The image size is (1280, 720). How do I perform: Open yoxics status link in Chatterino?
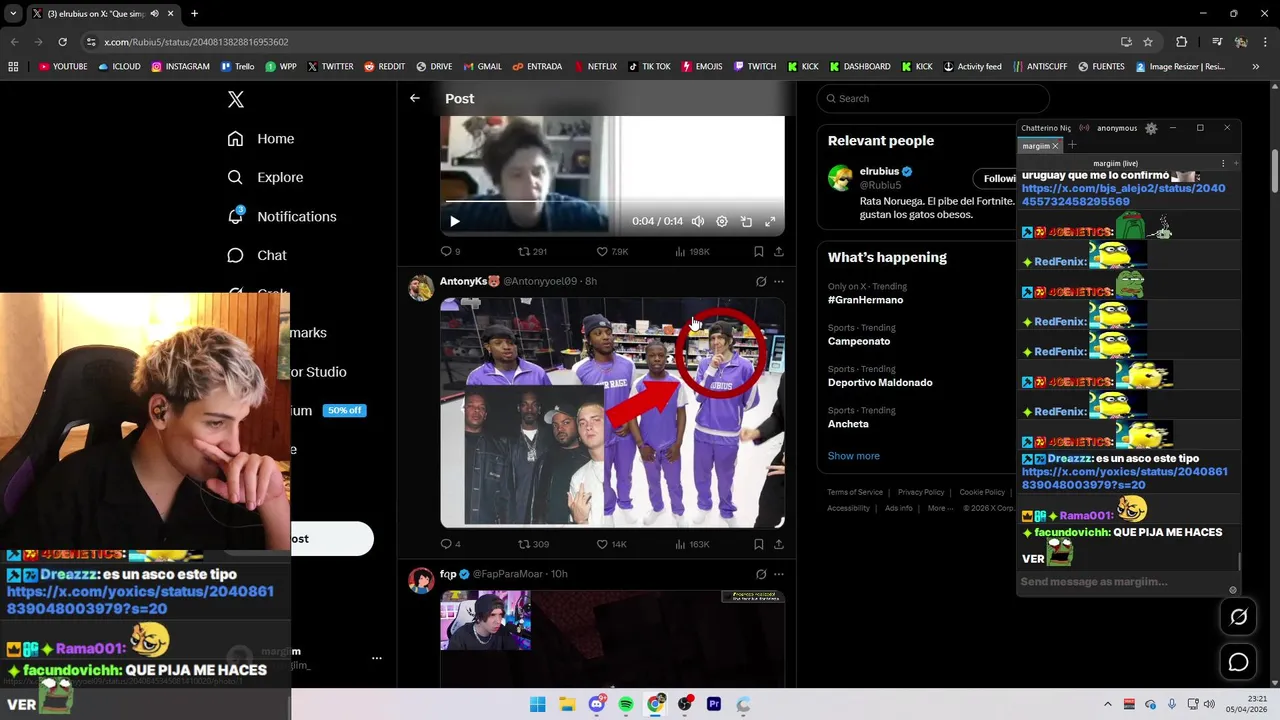tap(1124, 478)
